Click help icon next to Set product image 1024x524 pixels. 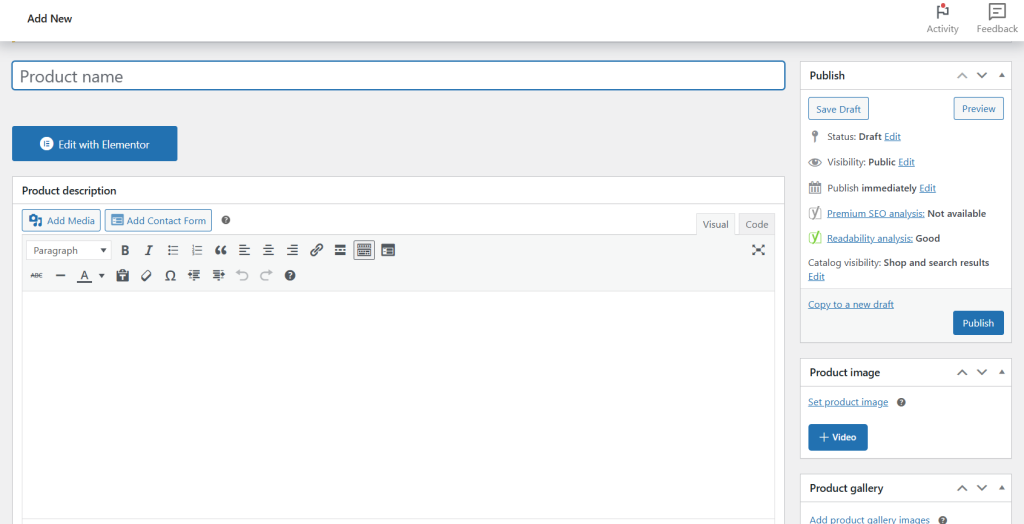(x=901, y=402)
